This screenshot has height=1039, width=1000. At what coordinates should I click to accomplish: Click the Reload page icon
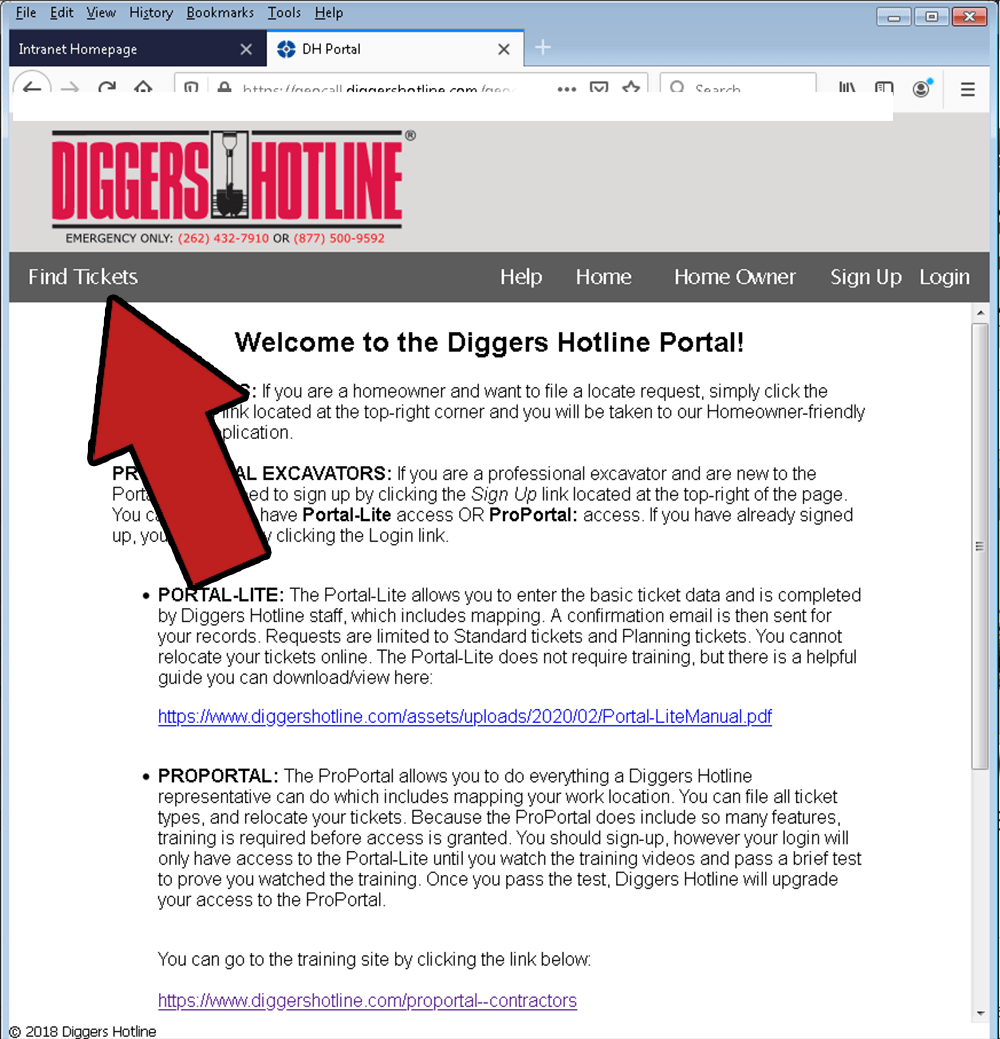106,88
